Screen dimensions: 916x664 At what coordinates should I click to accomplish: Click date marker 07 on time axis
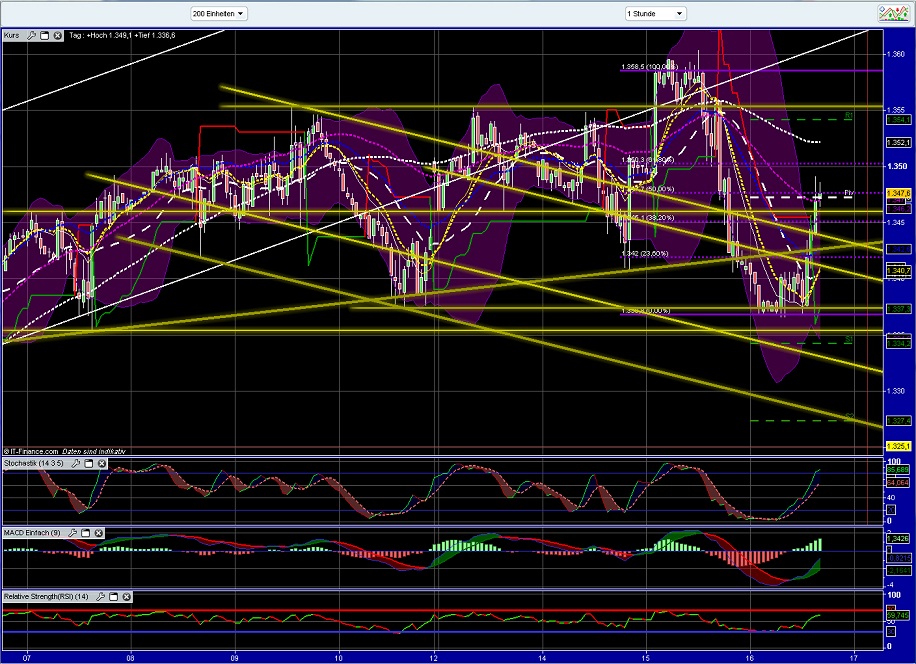(x=27, y=658)
